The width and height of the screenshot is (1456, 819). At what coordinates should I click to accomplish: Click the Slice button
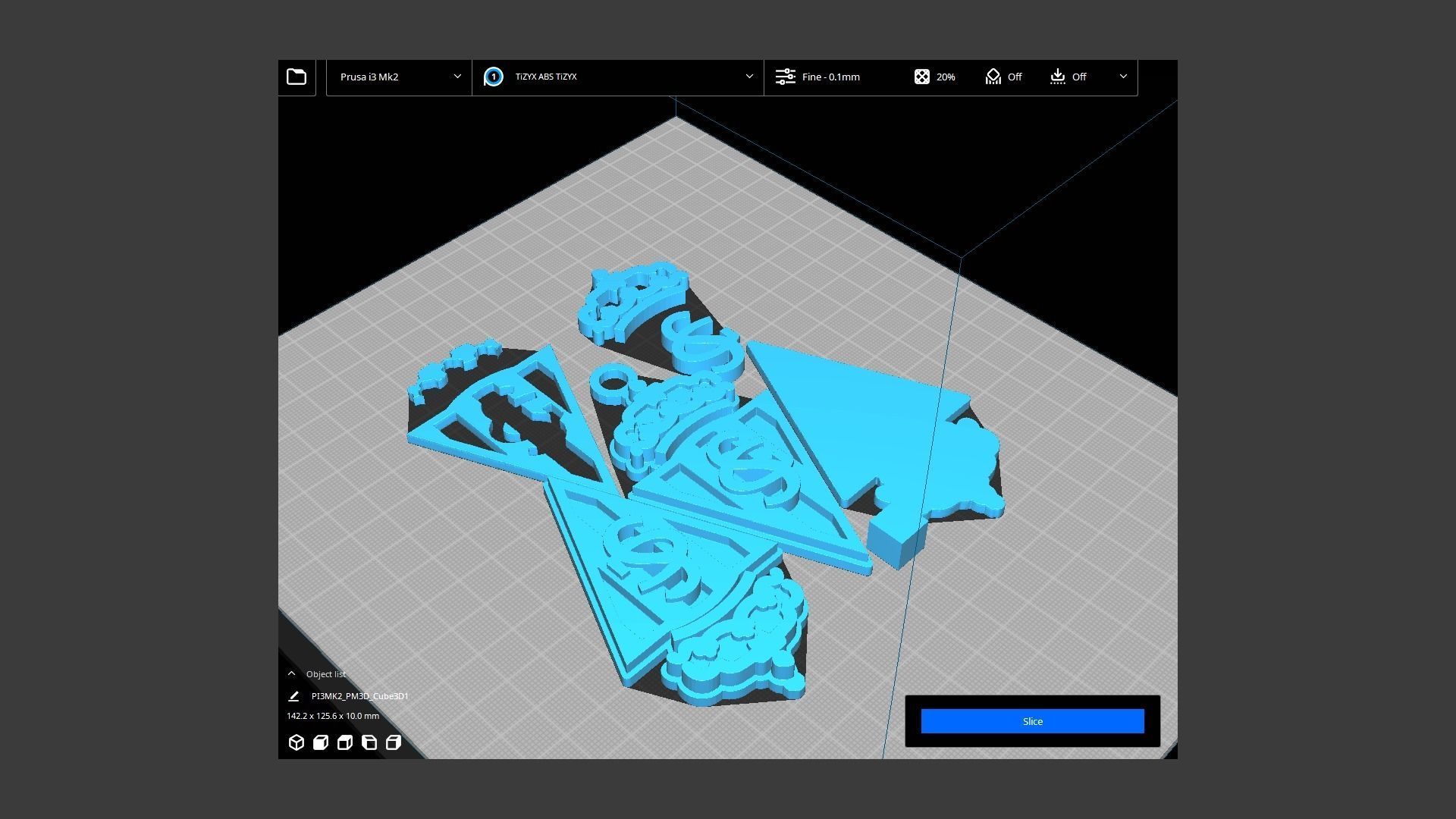1032,721
